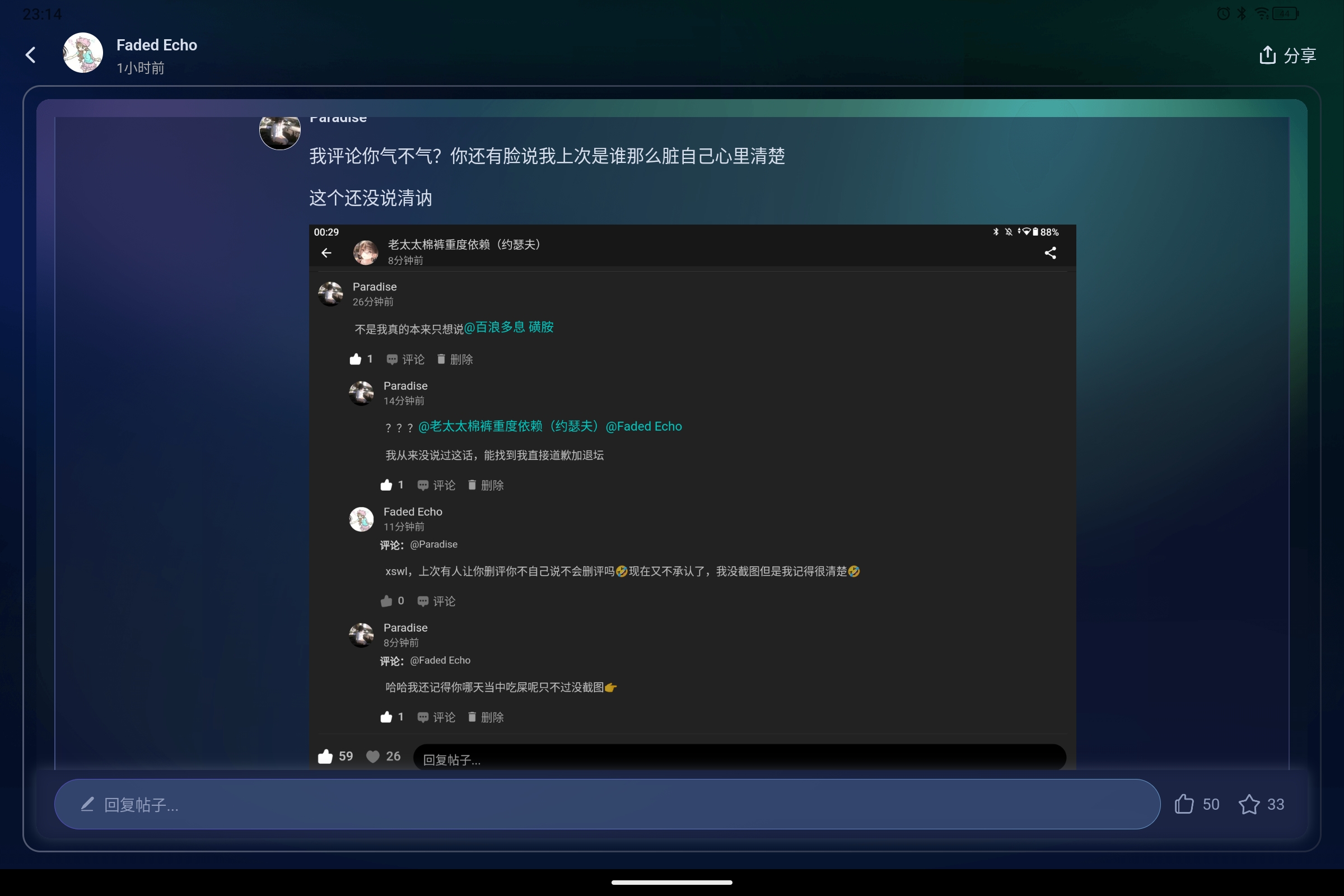1344x896 pixels.
Task: Tap the Wi-Fi icon in the top status bar
Action: tap(1261, 13)
